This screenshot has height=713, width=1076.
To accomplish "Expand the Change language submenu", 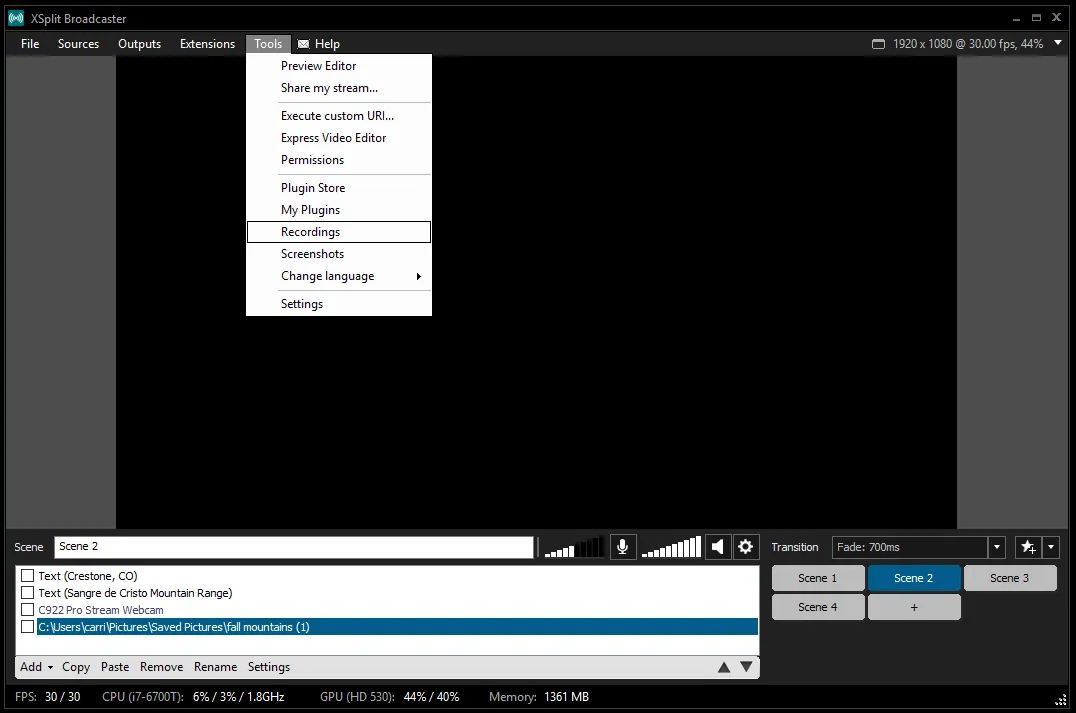I will click(x=339, y=276).
